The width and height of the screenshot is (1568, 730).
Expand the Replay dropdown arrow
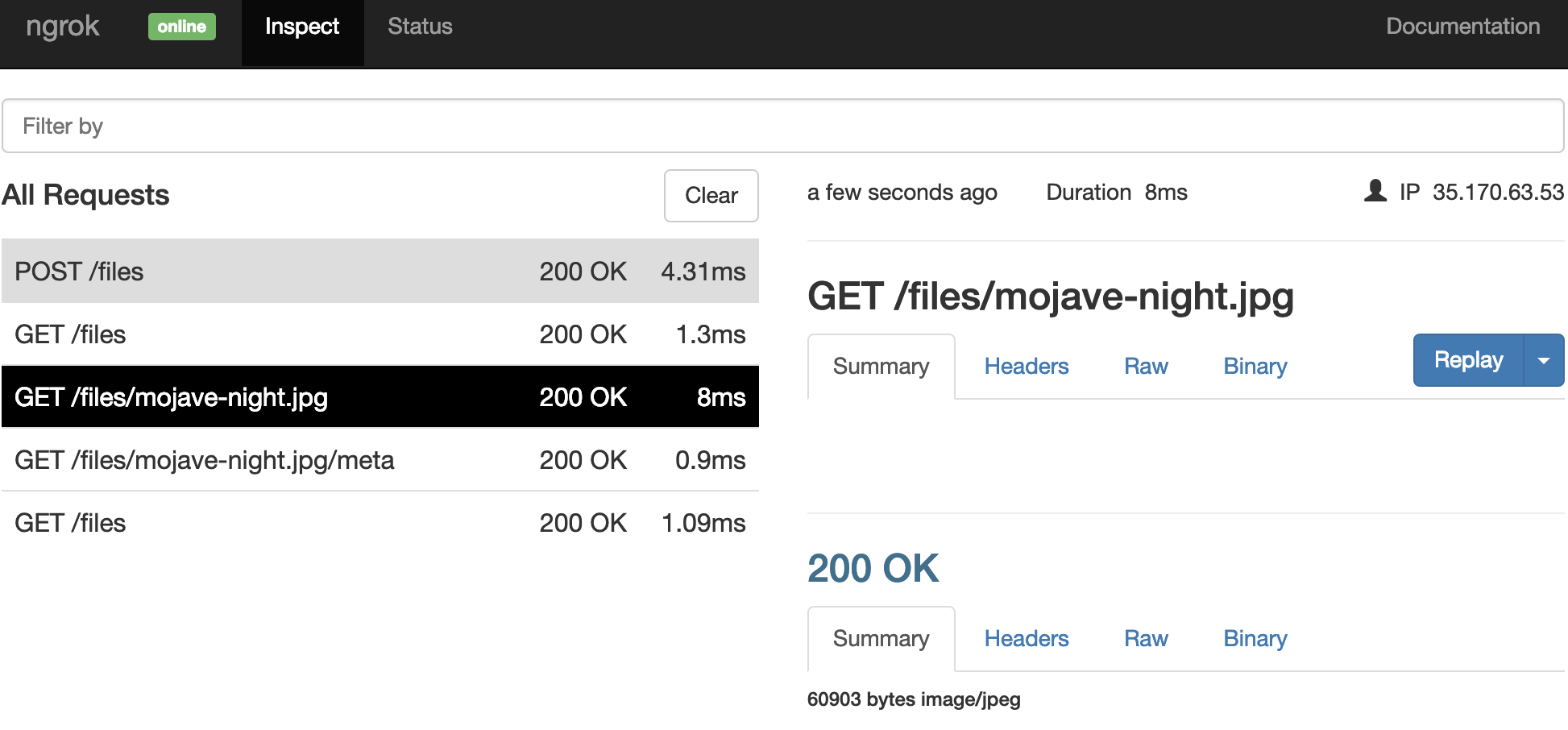point(1543,360)
